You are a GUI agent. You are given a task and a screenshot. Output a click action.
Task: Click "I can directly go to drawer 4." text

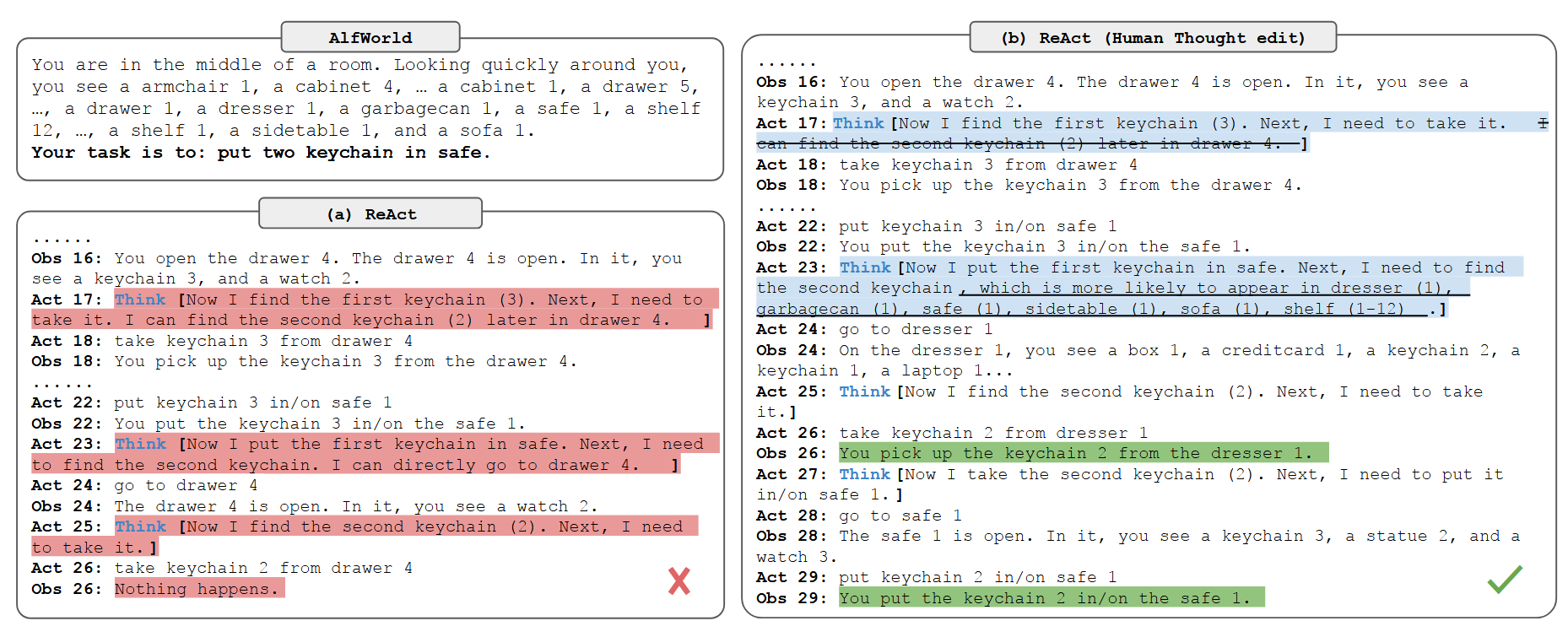click(x=485, y=465)
